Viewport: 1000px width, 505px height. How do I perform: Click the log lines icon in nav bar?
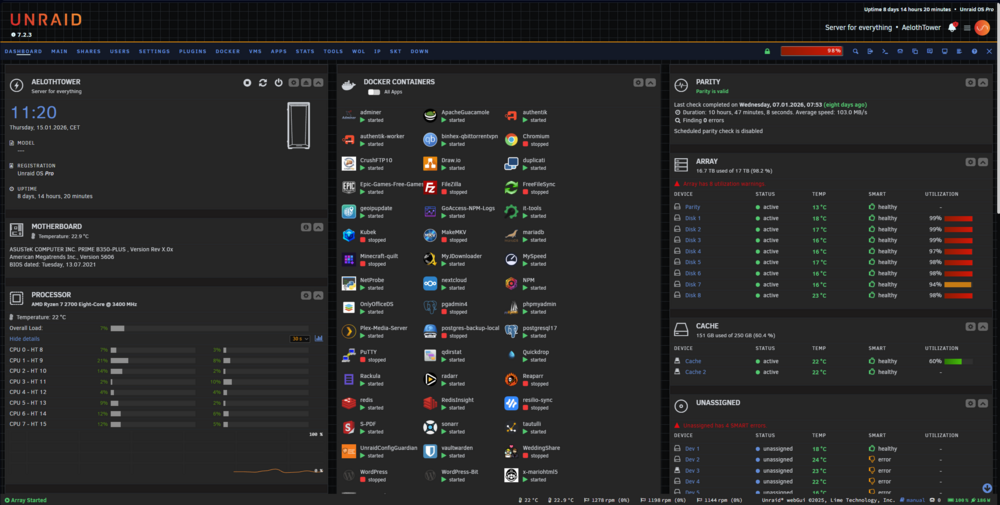(959, 51)
